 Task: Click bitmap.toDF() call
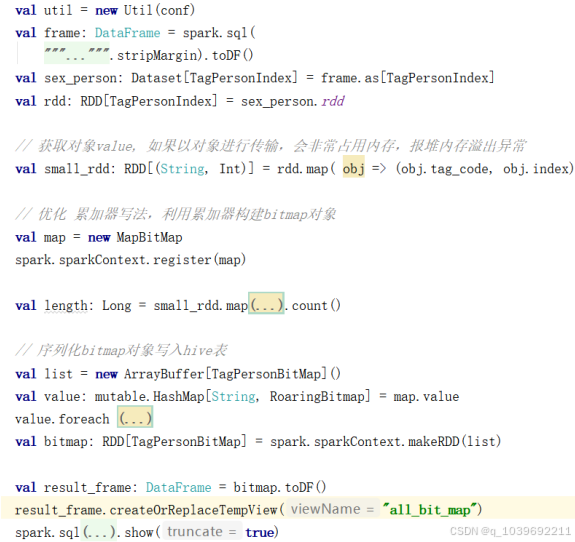point(279,487)
